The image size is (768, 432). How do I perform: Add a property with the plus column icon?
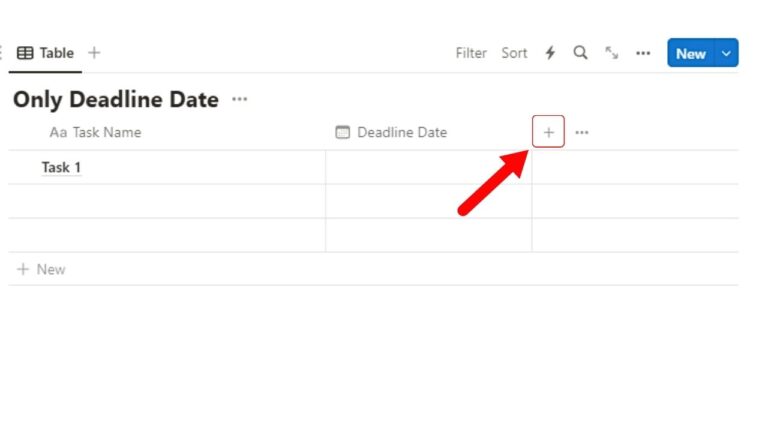click(x=549, y=132)
